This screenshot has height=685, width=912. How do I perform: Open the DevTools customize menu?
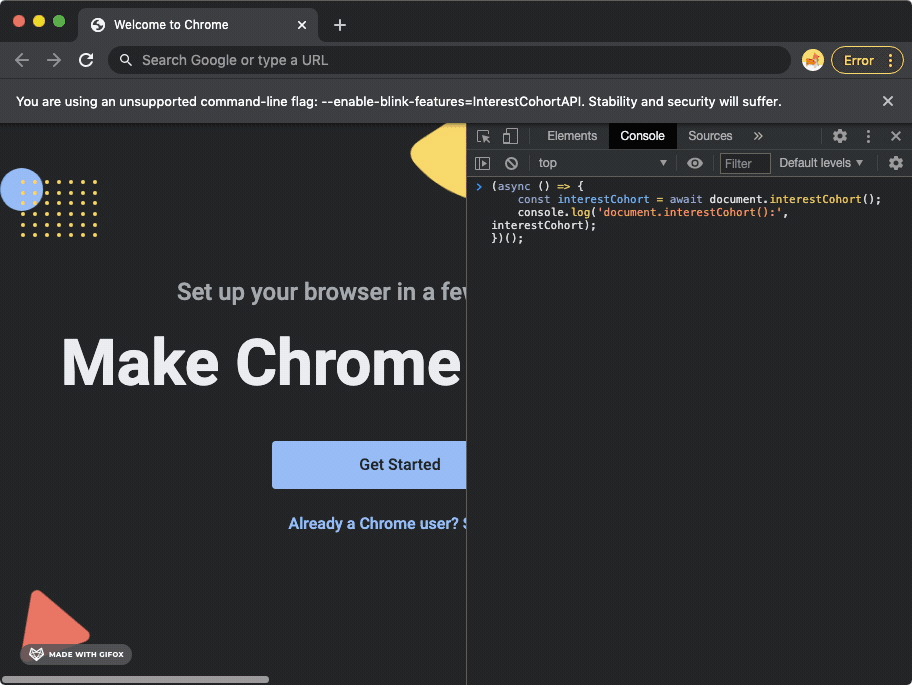tap(868, 136)
